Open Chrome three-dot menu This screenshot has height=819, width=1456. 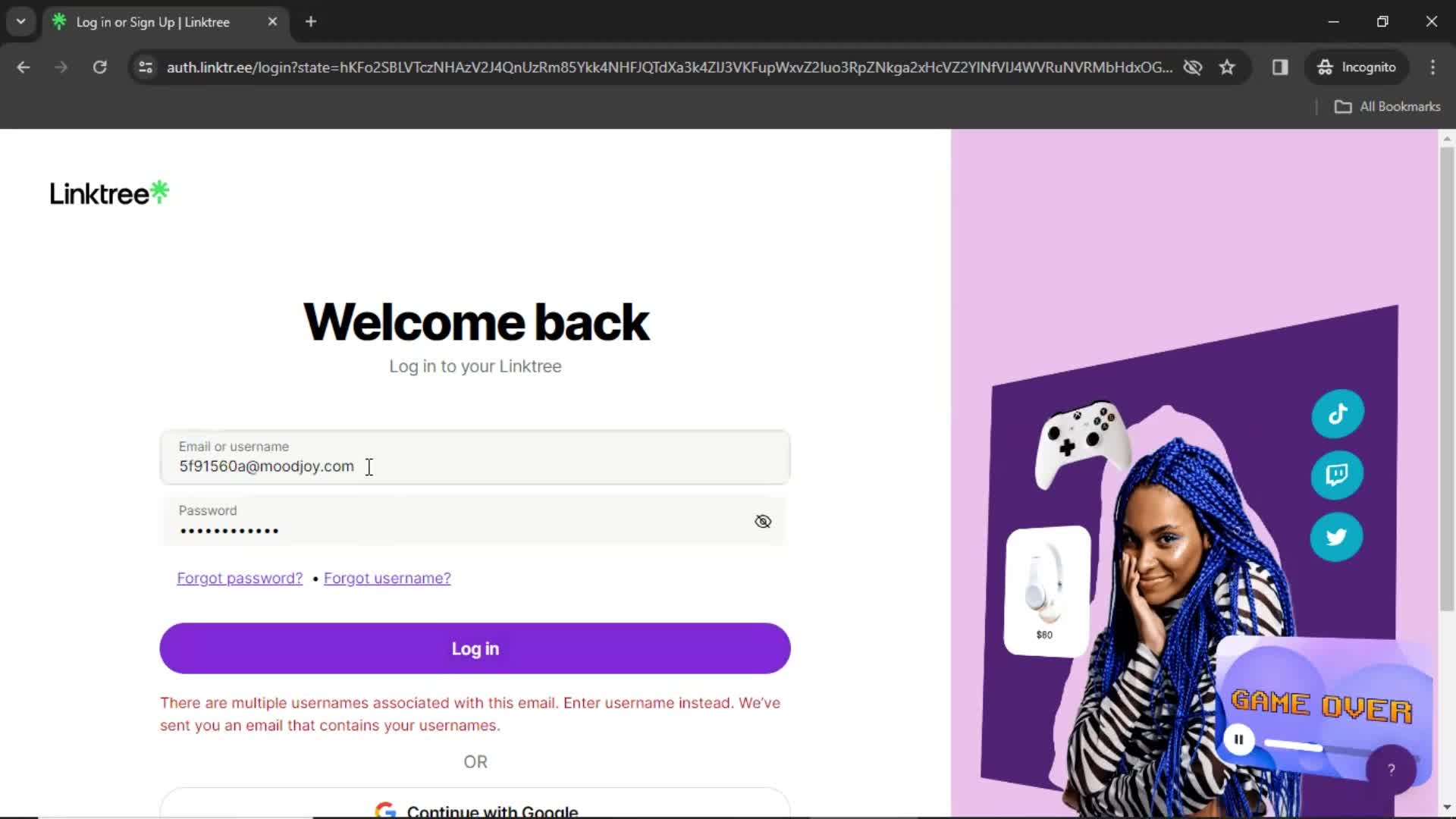(x=1432, y=67)
